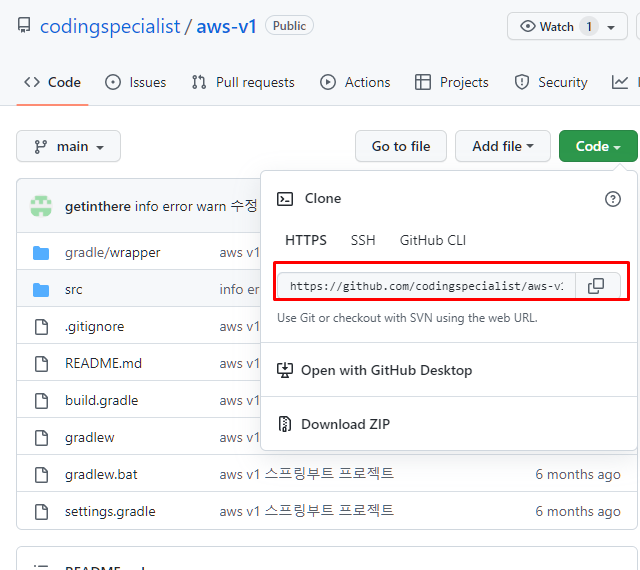Viewport: 640px width, 570px height.
Task: Click the Watch button
Action: (567, 27)
